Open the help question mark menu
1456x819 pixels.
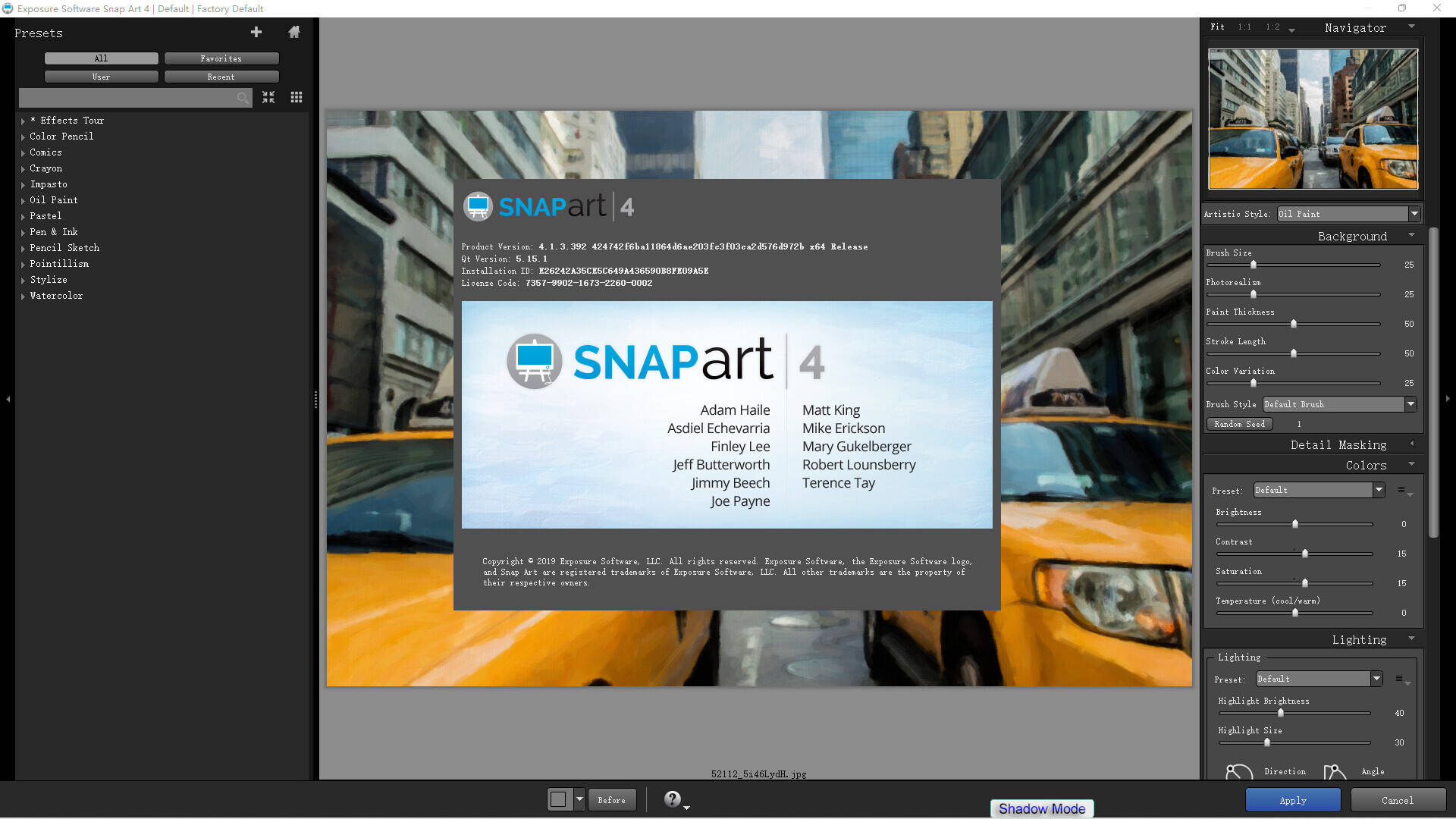pyautogui.click(x=673, y=799)
